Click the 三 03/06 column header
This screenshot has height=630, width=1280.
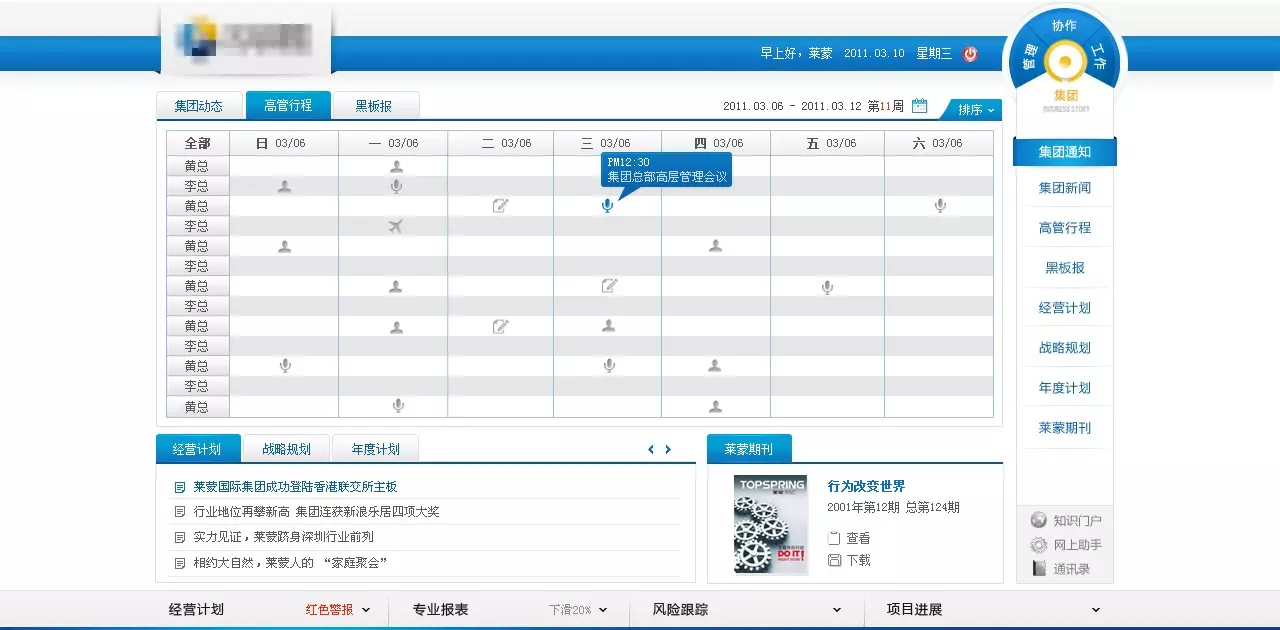click(x=606, y=143)
